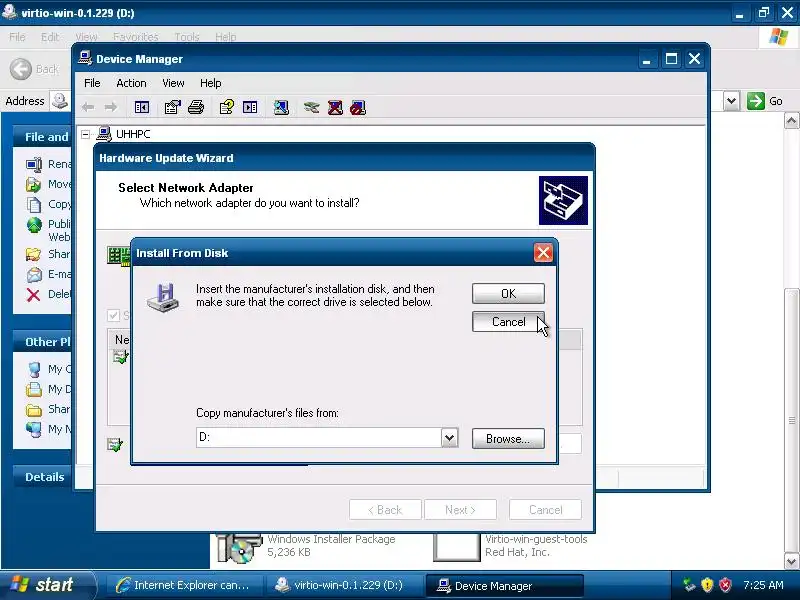Toggle the greyed checkbox in the hardware wizard
Viewport: 800px width, 600px height.
coord(113,316)
